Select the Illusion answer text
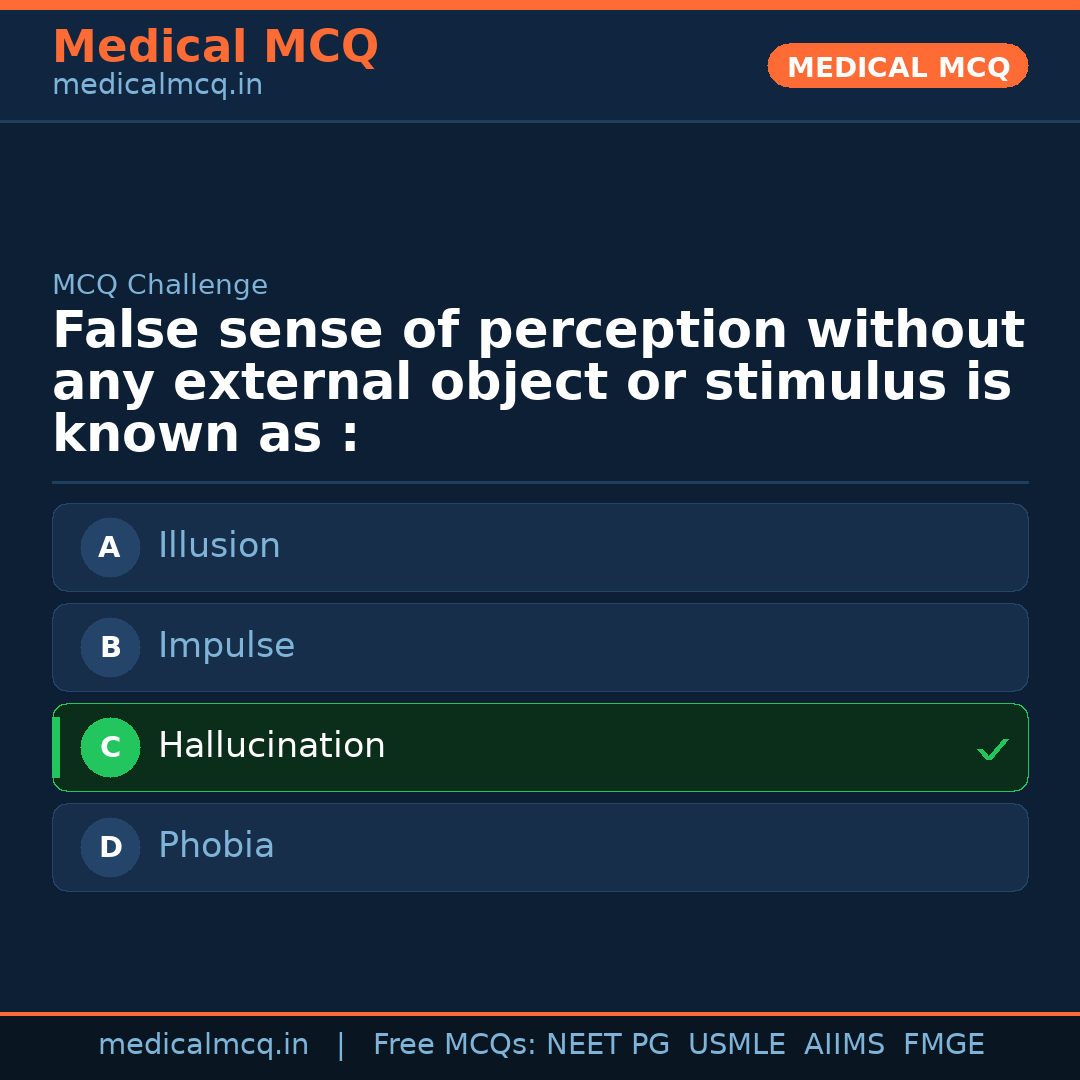 pyautogui.click(x=219, y=546)
